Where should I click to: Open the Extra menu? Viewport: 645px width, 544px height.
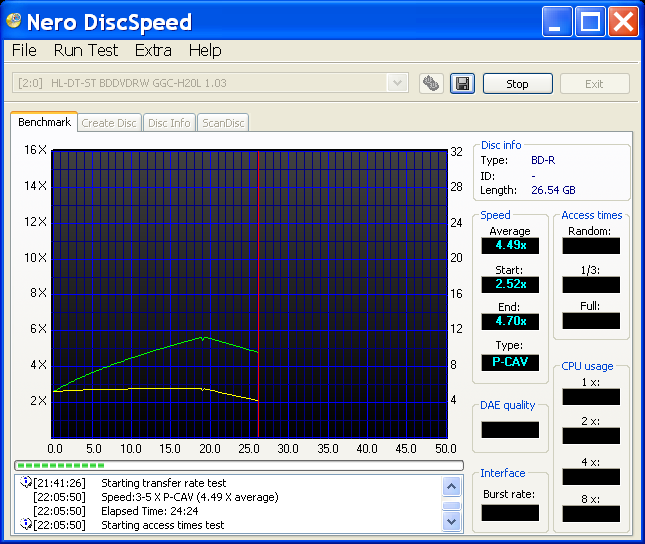[153, 50]
